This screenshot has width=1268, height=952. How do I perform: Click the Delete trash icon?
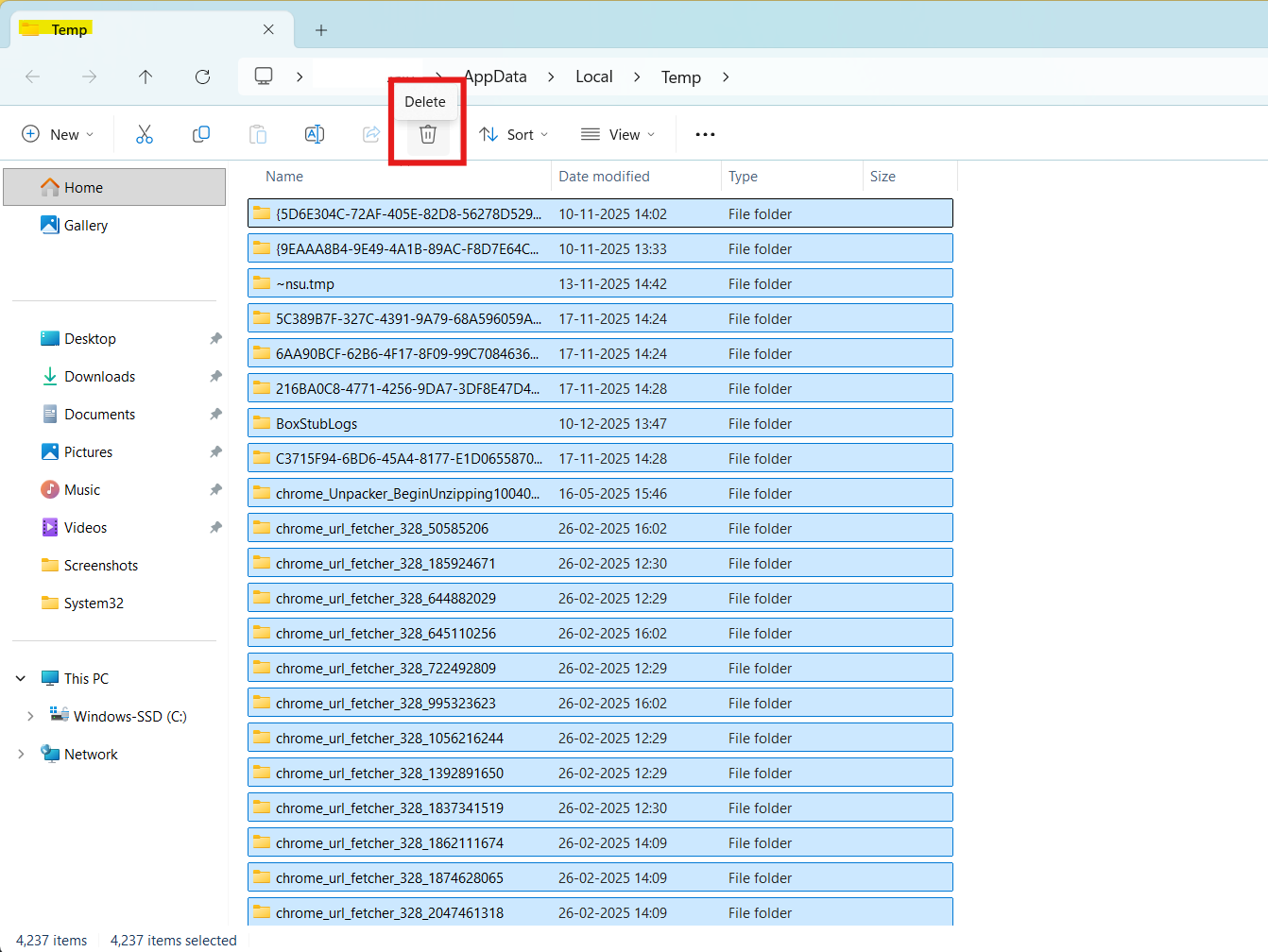pos(427,134)
